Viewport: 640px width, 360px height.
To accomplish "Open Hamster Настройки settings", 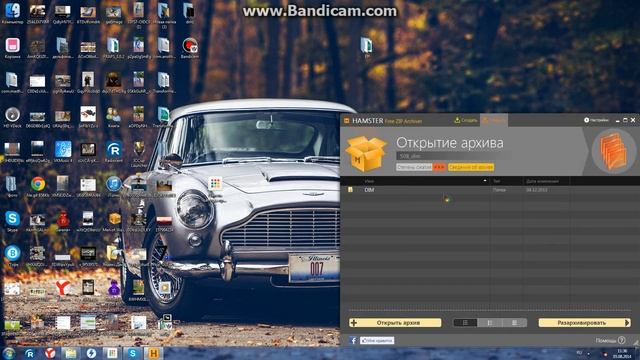I will click(x=596, y=120).
